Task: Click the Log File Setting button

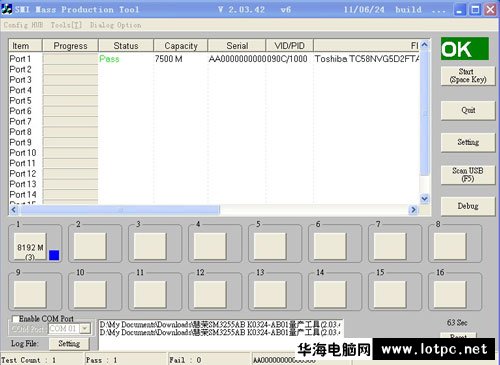Action: tap(69, 344)
